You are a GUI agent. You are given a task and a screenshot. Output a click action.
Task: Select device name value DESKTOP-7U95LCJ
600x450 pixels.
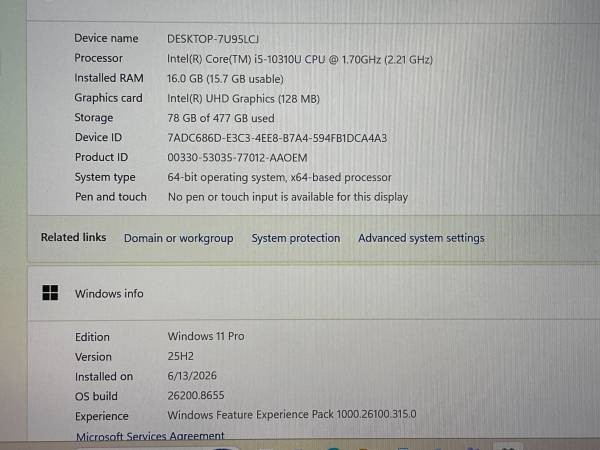213,39
